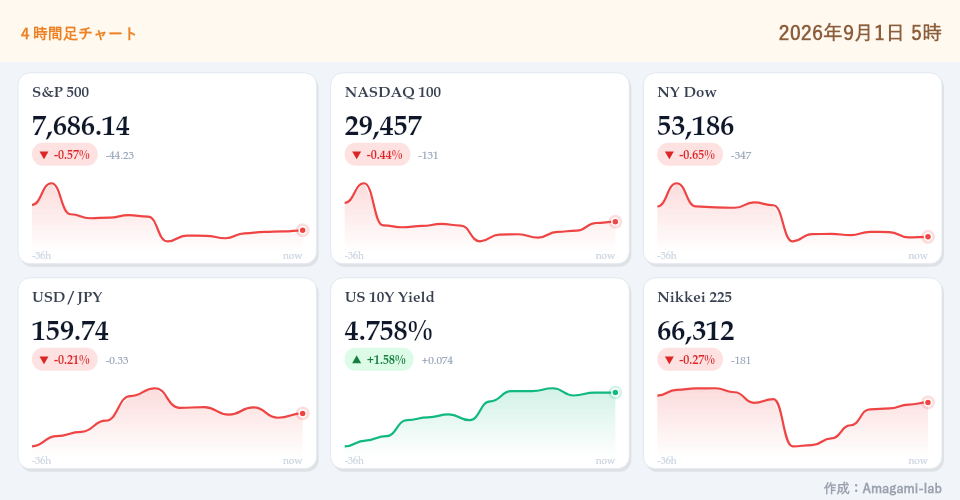Click the NASDAQ 100 card title

(392, 92)
